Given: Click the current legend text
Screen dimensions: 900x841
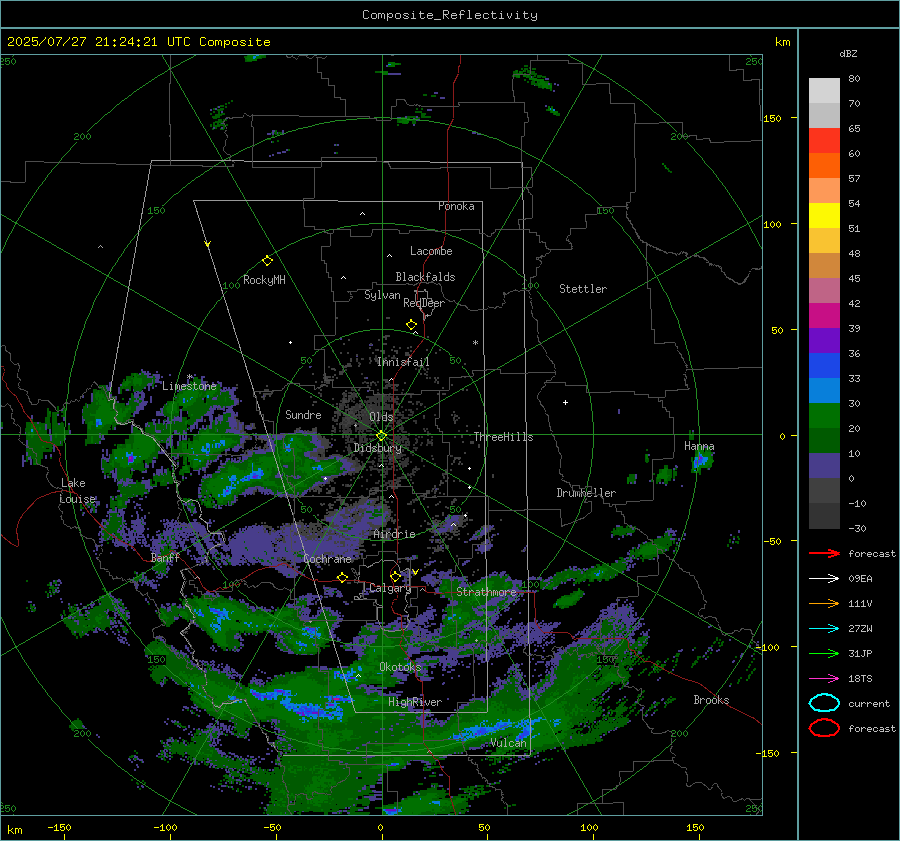Looking at the screenshot, I should coord(869,704).
